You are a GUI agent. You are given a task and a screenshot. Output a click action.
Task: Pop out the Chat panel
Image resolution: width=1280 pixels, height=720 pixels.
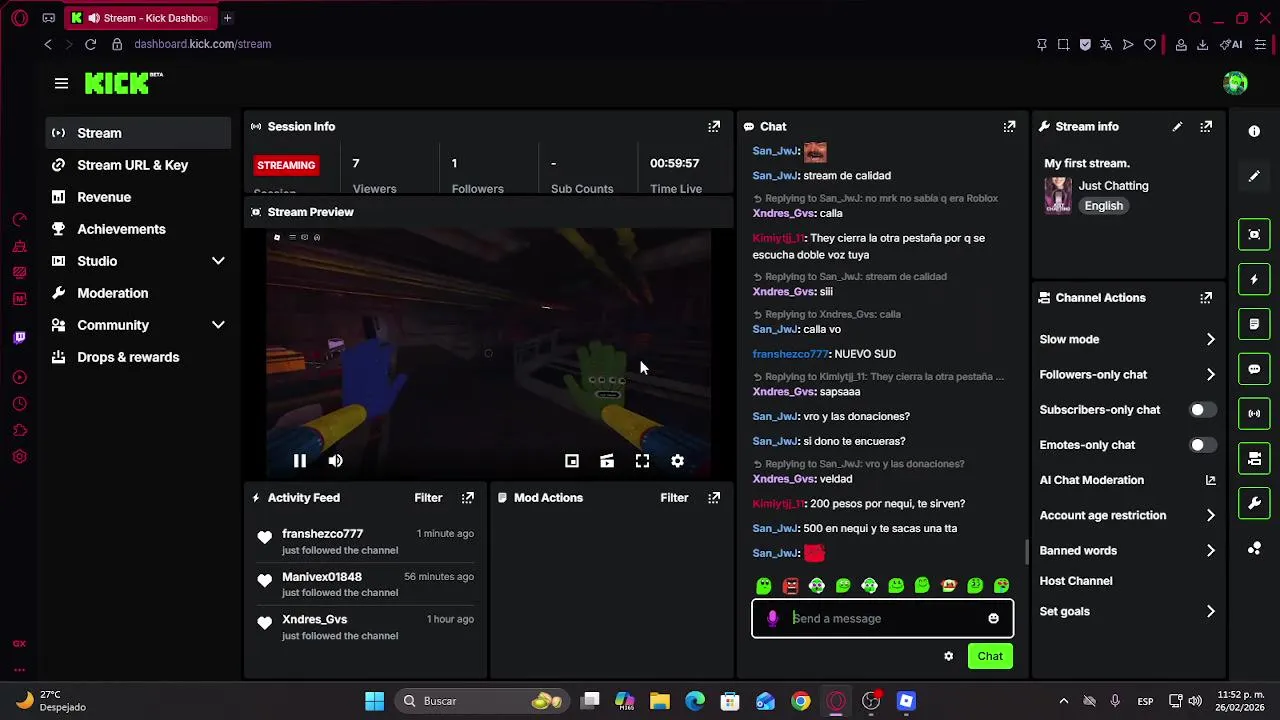(1009, 127)
